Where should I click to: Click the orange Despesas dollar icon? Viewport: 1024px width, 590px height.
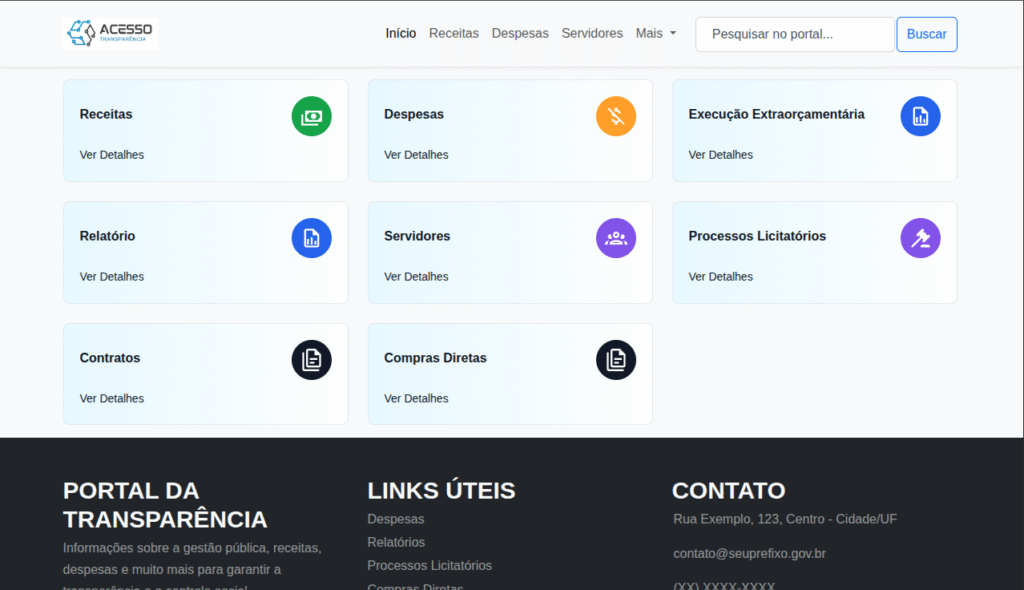(616, 116)
